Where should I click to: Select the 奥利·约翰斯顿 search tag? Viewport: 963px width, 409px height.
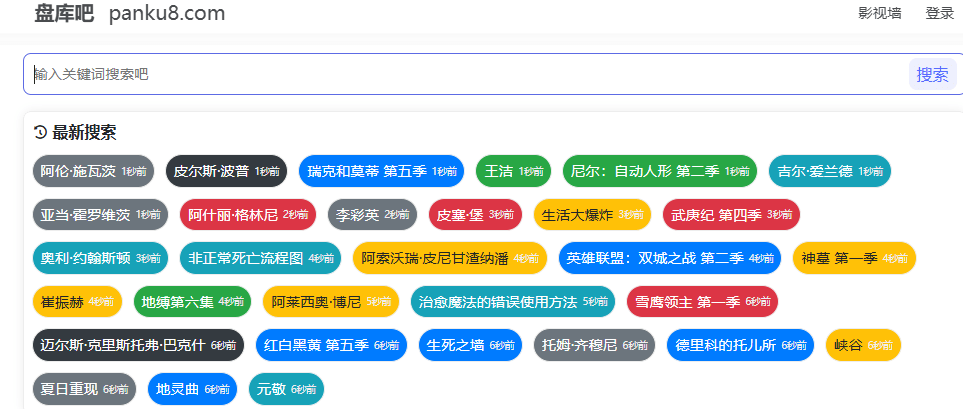click(x=100, y=258)
